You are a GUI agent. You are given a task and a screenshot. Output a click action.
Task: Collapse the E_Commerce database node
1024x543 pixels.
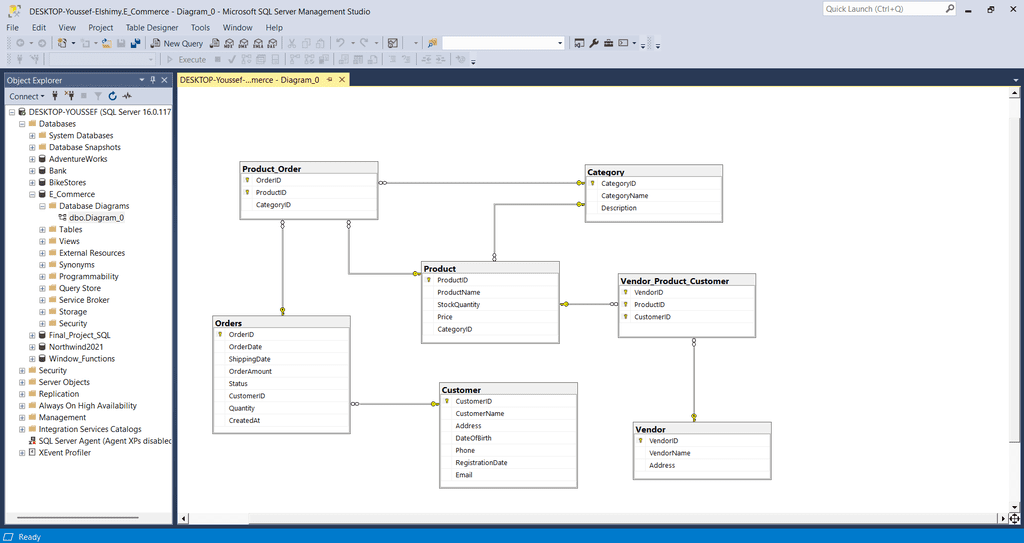pos(32,194)
